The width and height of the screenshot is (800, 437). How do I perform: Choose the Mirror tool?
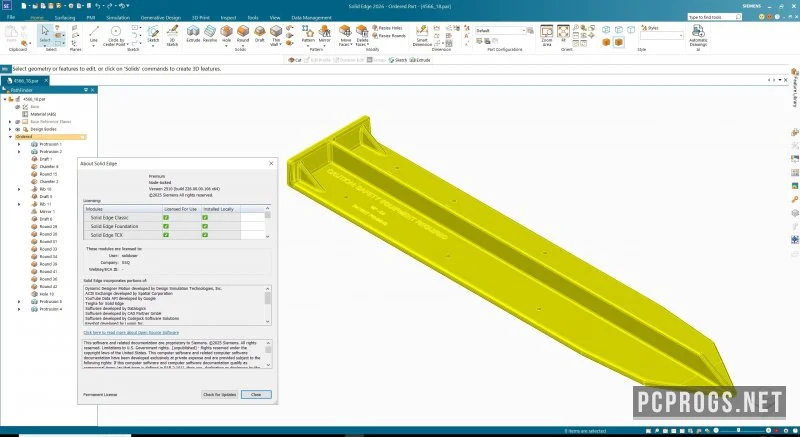pyautogui.click(x=324, y=35)
